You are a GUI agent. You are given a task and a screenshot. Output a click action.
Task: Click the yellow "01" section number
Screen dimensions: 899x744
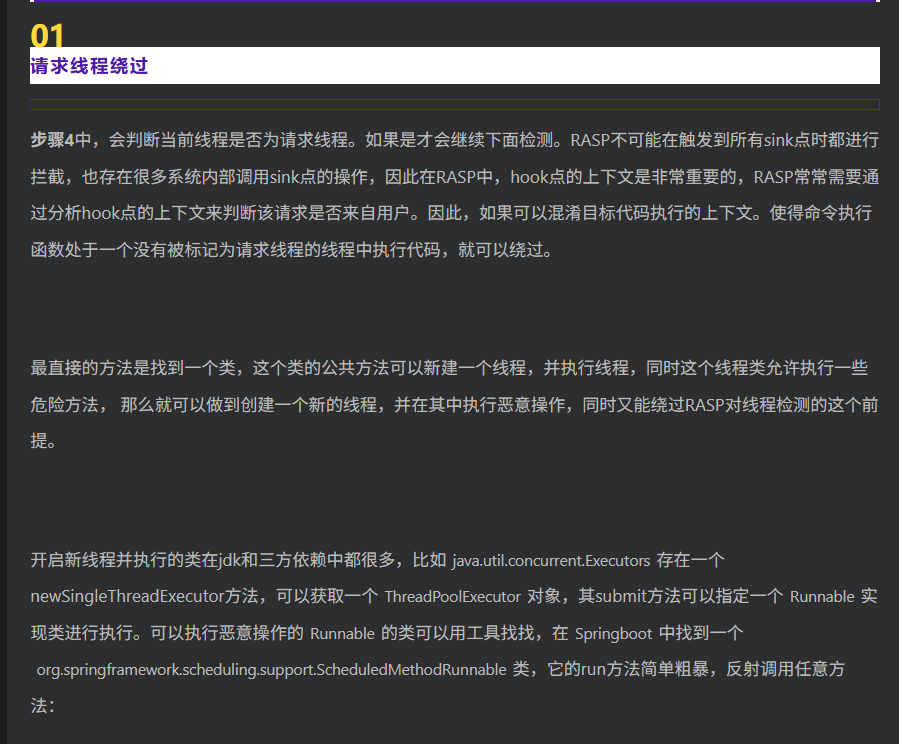tap(47, 35)
